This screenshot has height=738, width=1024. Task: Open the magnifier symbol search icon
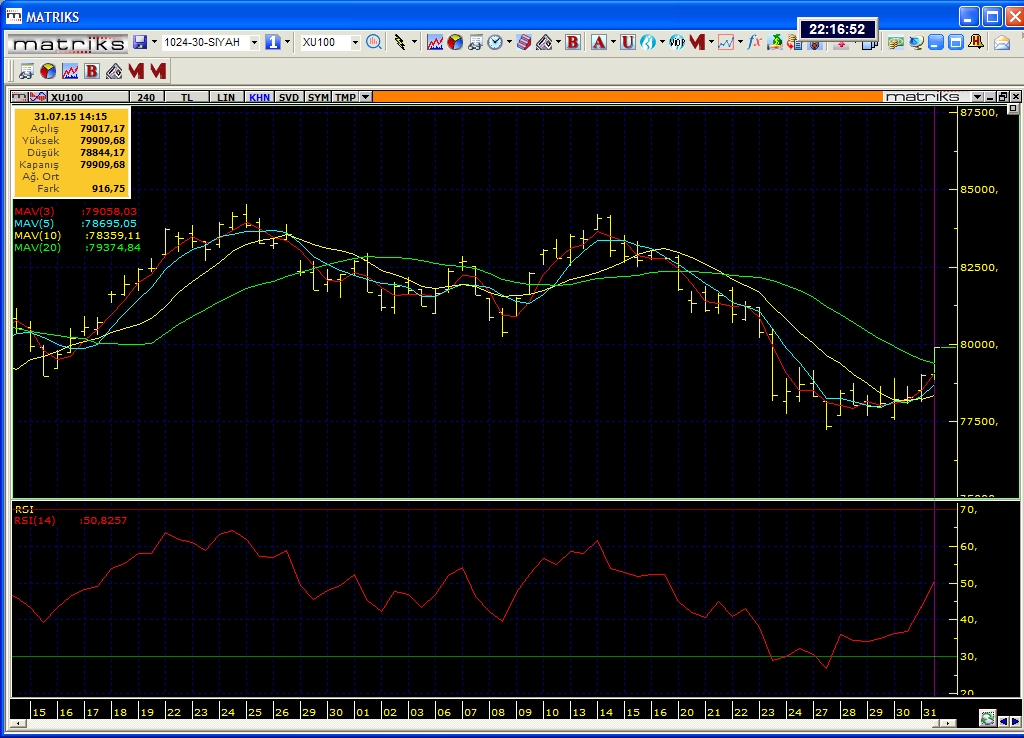tap(374, 42)
